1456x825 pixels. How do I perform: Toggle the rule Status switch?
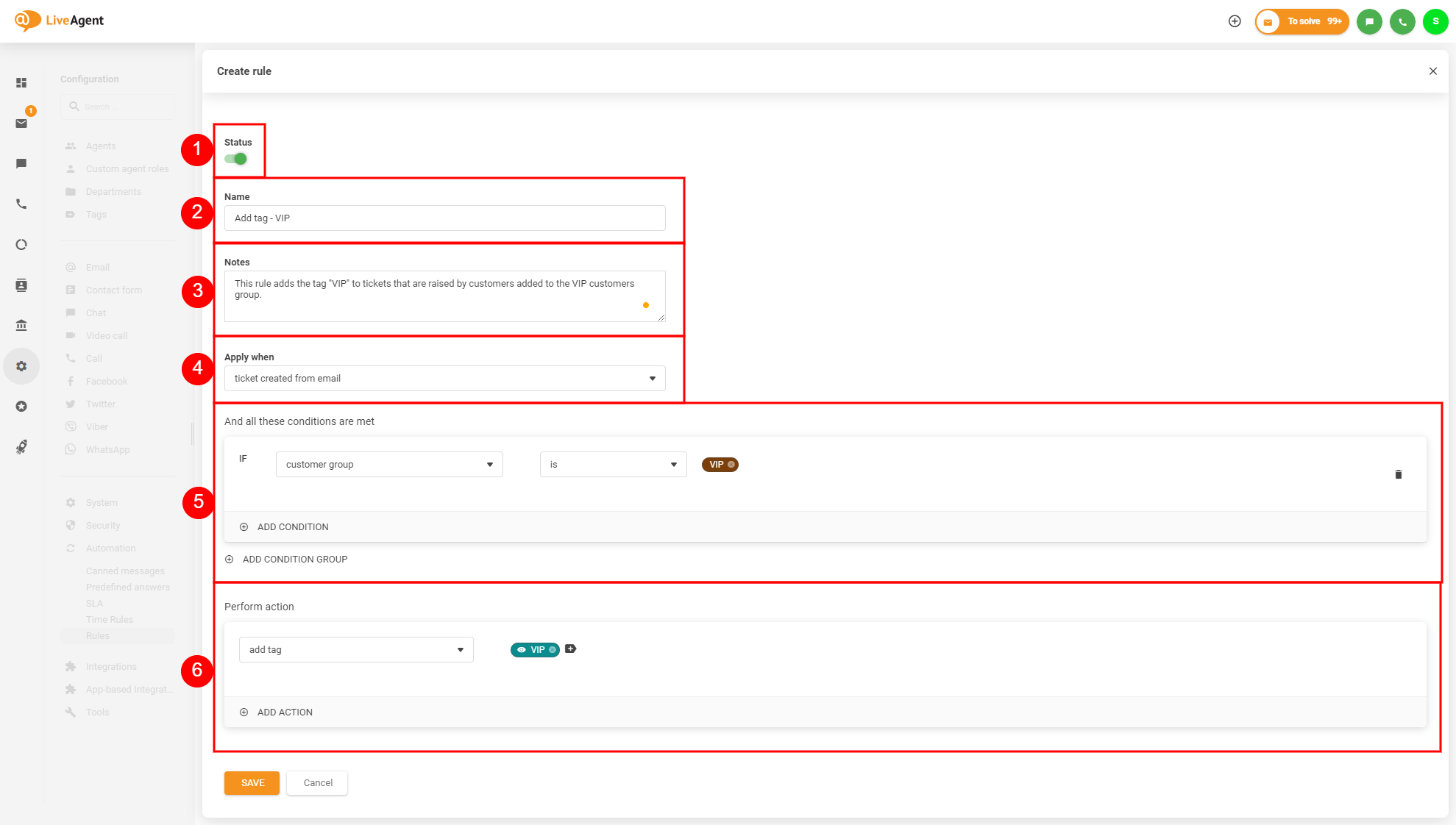[236, 159]
